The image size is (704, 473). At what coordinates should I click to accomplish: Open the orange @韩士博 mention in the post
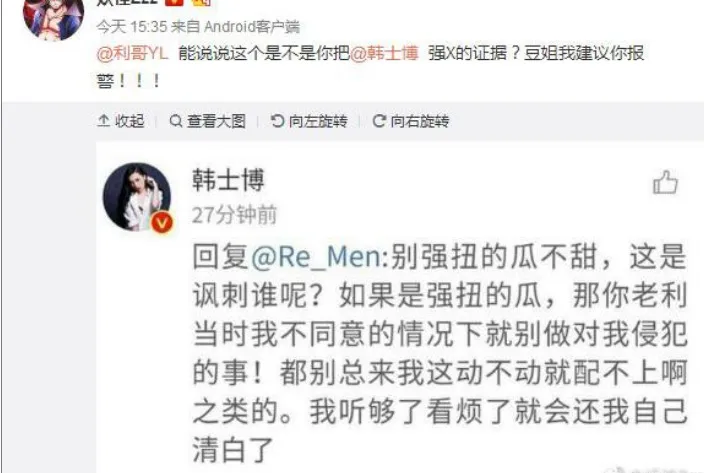[x=384, y=54]
